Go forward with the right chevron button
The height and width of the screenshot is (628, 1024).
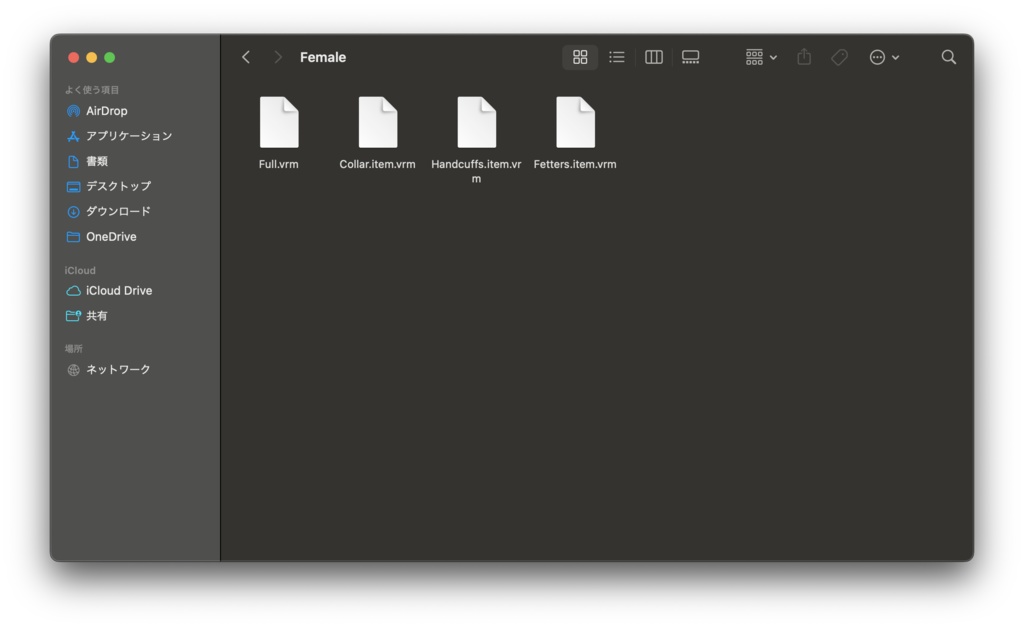point(278,57)
